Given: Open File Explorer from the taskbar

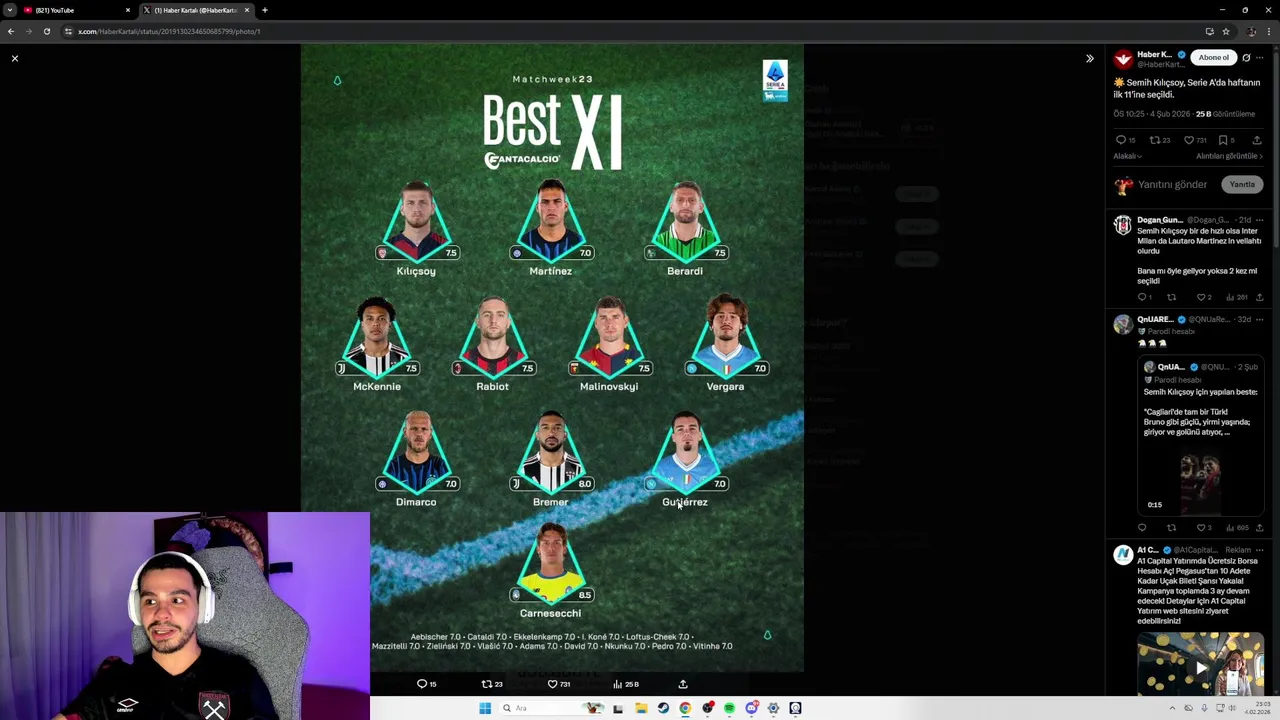Looking at the screenshot, I should click(640, 708).
